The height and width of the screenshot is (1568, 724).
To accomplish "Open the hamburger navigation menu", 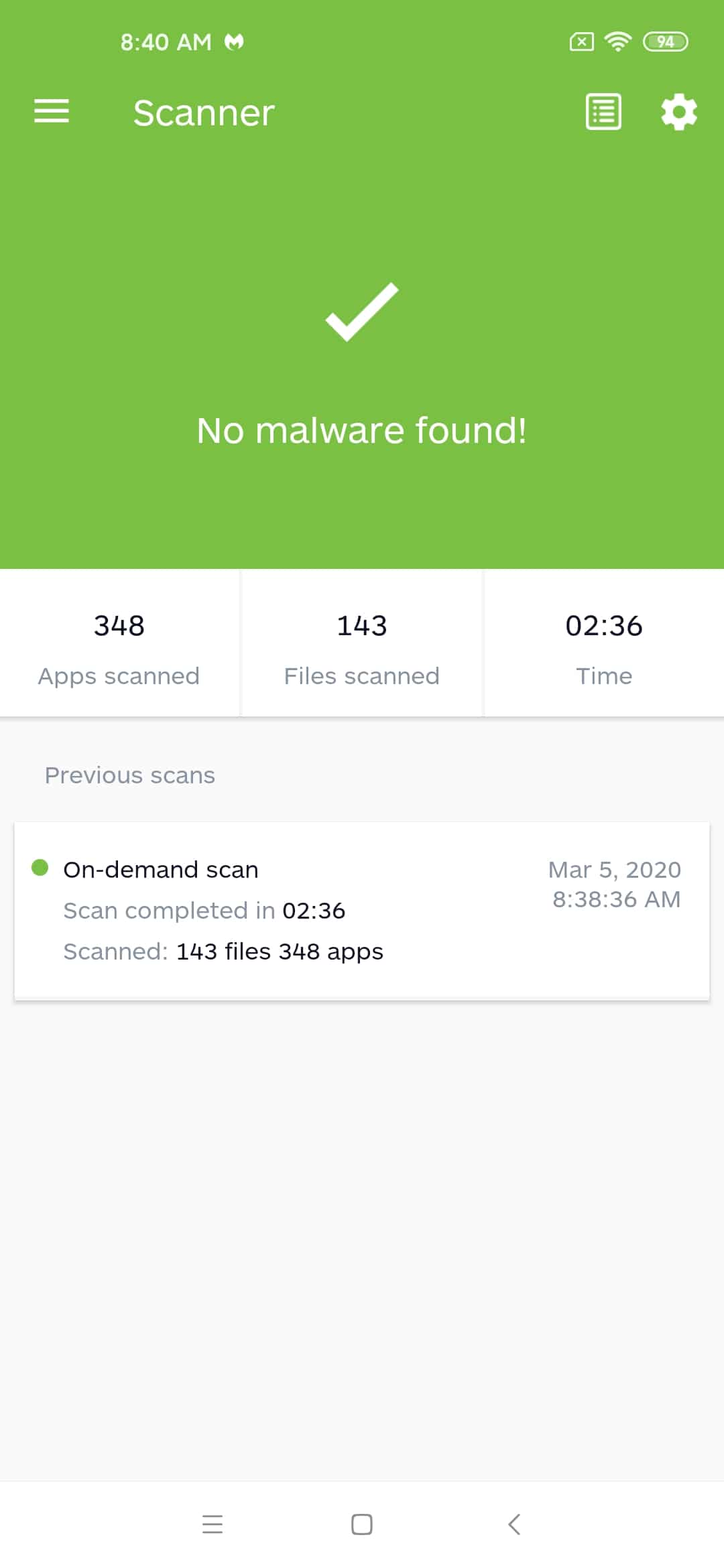I will point(52,111).
